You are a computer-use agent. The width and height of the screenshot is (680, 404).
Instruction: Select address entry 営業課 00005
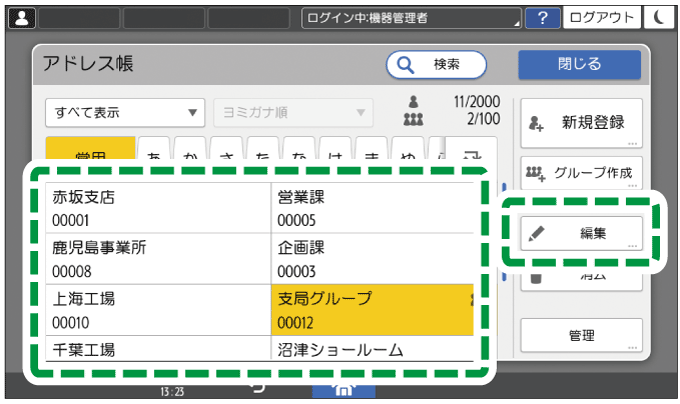coord(373,208)
